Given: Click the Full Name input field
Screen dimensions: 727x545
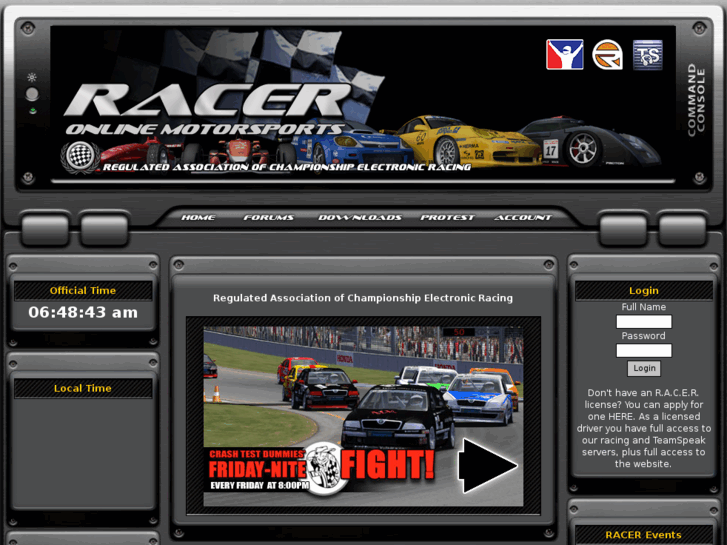Looking at the screenshot, I should click(x=644, y=321).
